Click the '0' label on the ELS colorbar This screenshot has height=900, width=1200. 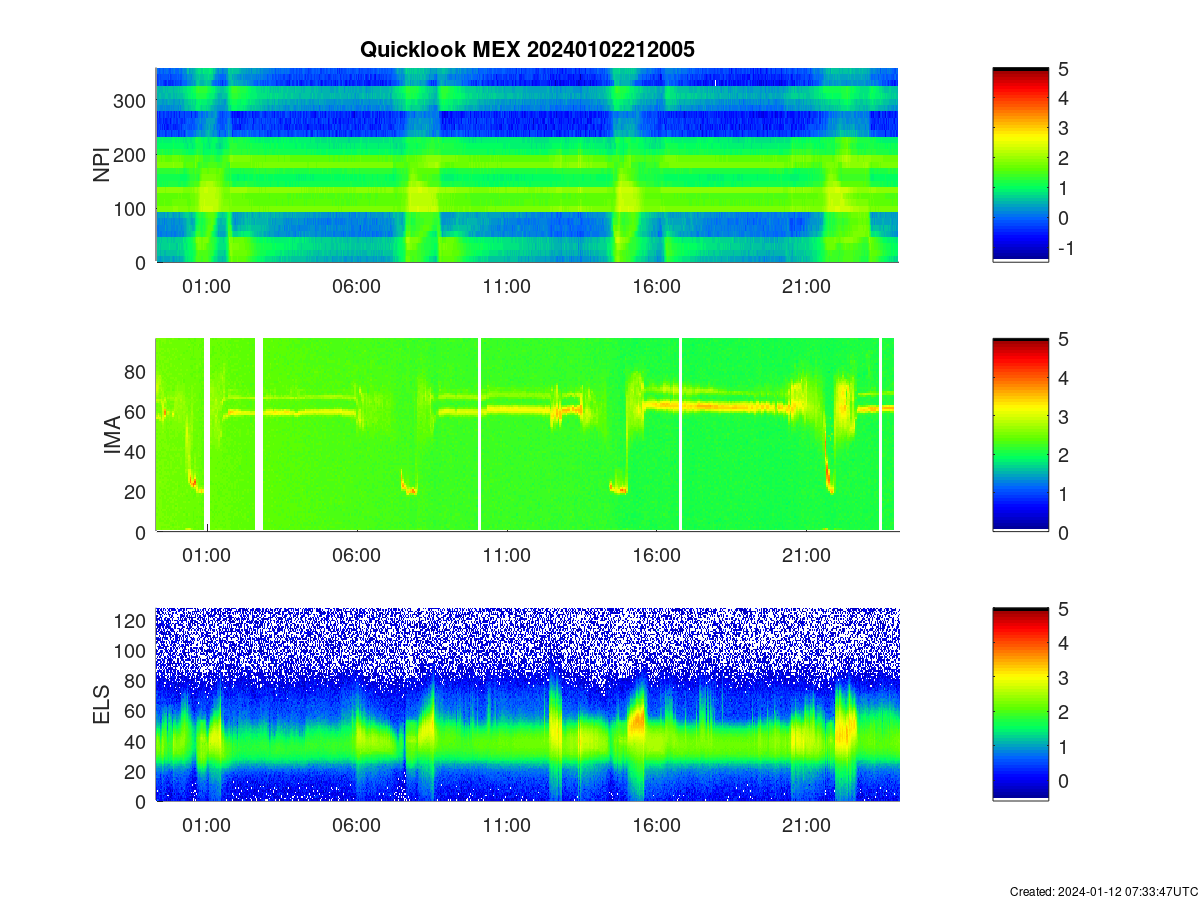pyautogui.click(x=1064, y=780)
